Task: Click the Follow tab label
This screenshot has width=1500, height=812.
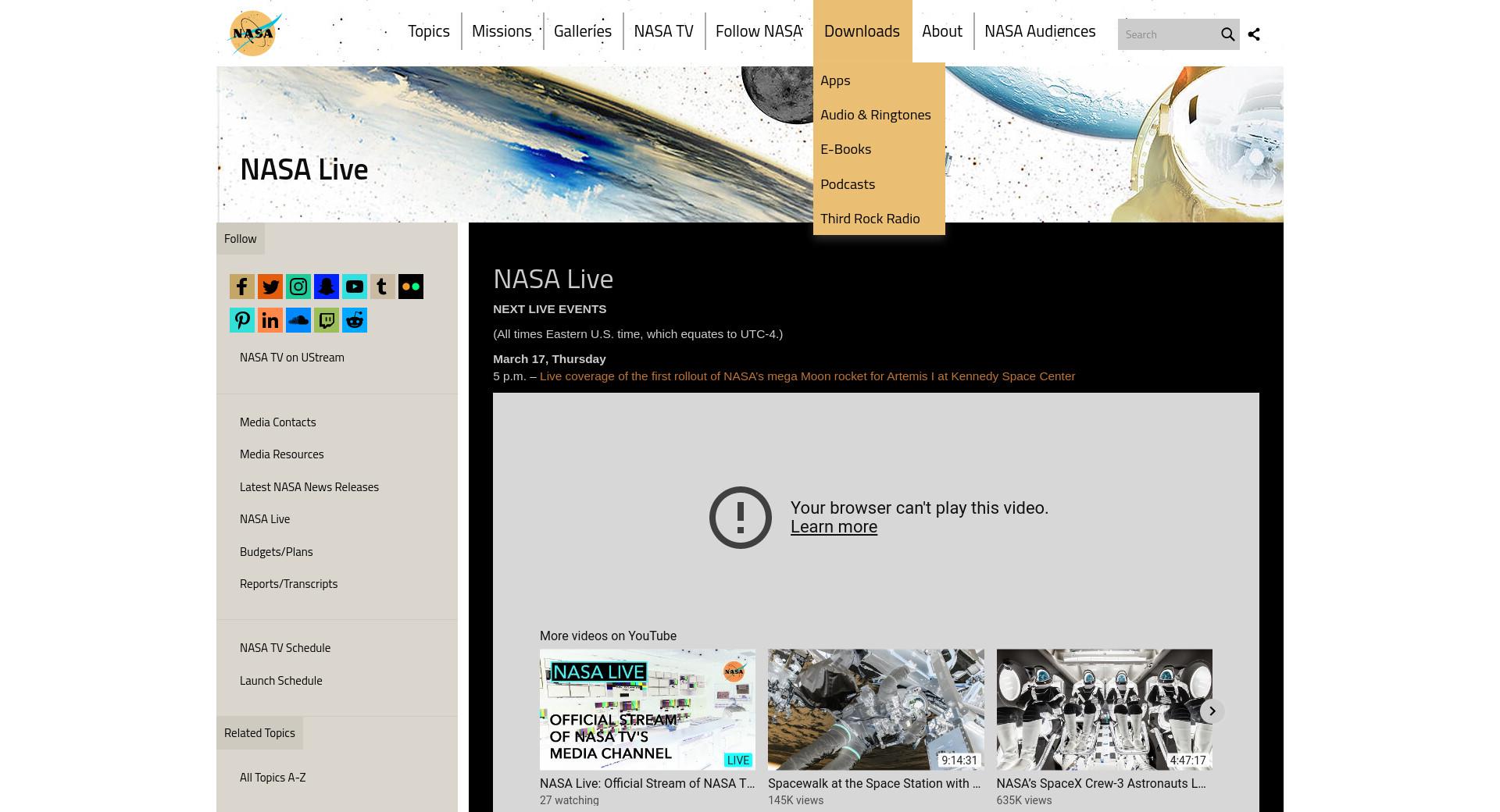Action: [241, 239]
